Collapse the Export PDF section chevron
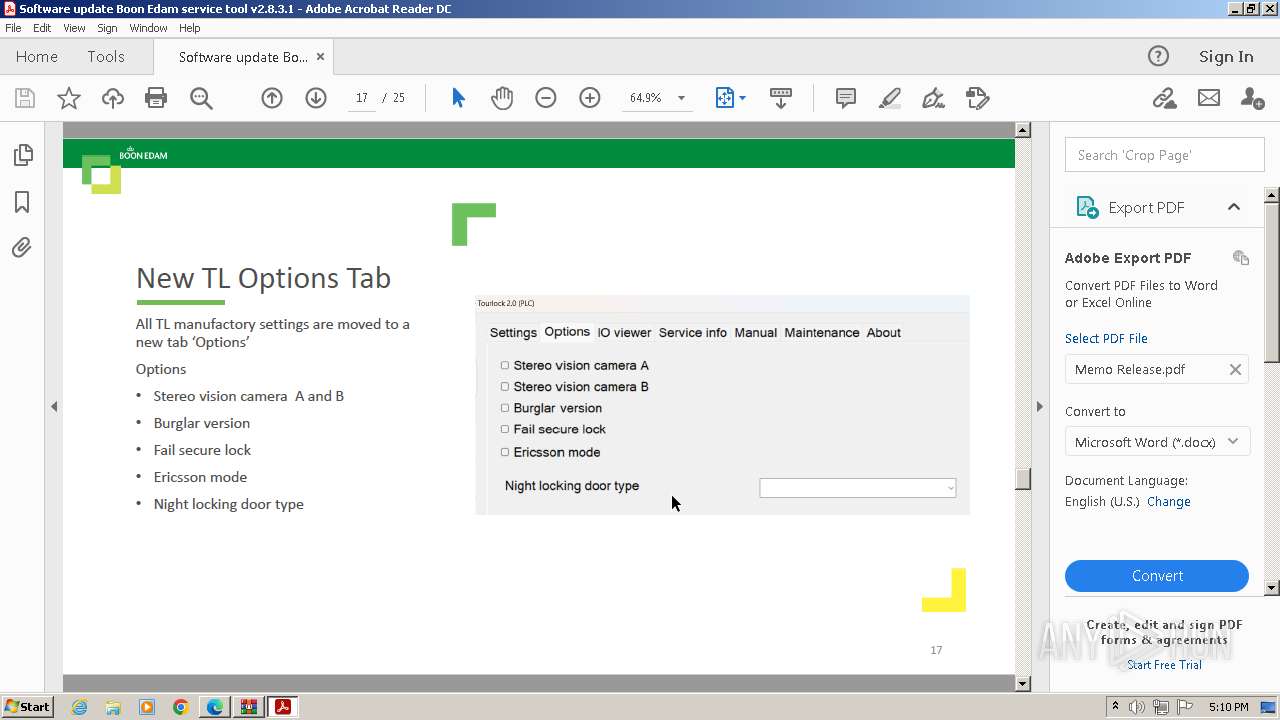This screenshot has height=720, width=1280. coord(1234,207)
